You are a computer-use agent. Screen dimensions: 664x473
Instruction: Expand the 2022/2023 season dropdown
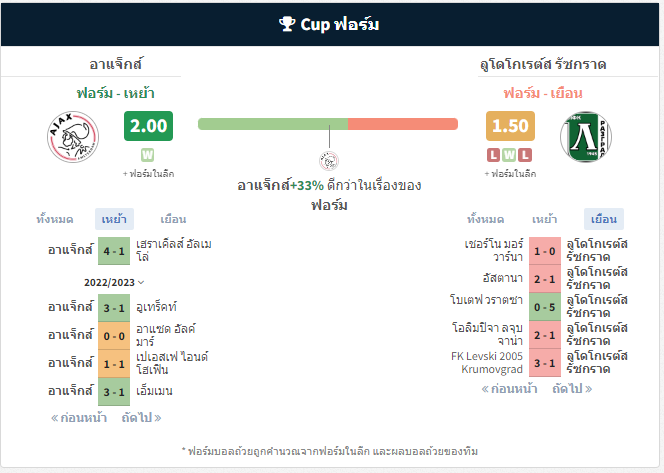[114, 282]
